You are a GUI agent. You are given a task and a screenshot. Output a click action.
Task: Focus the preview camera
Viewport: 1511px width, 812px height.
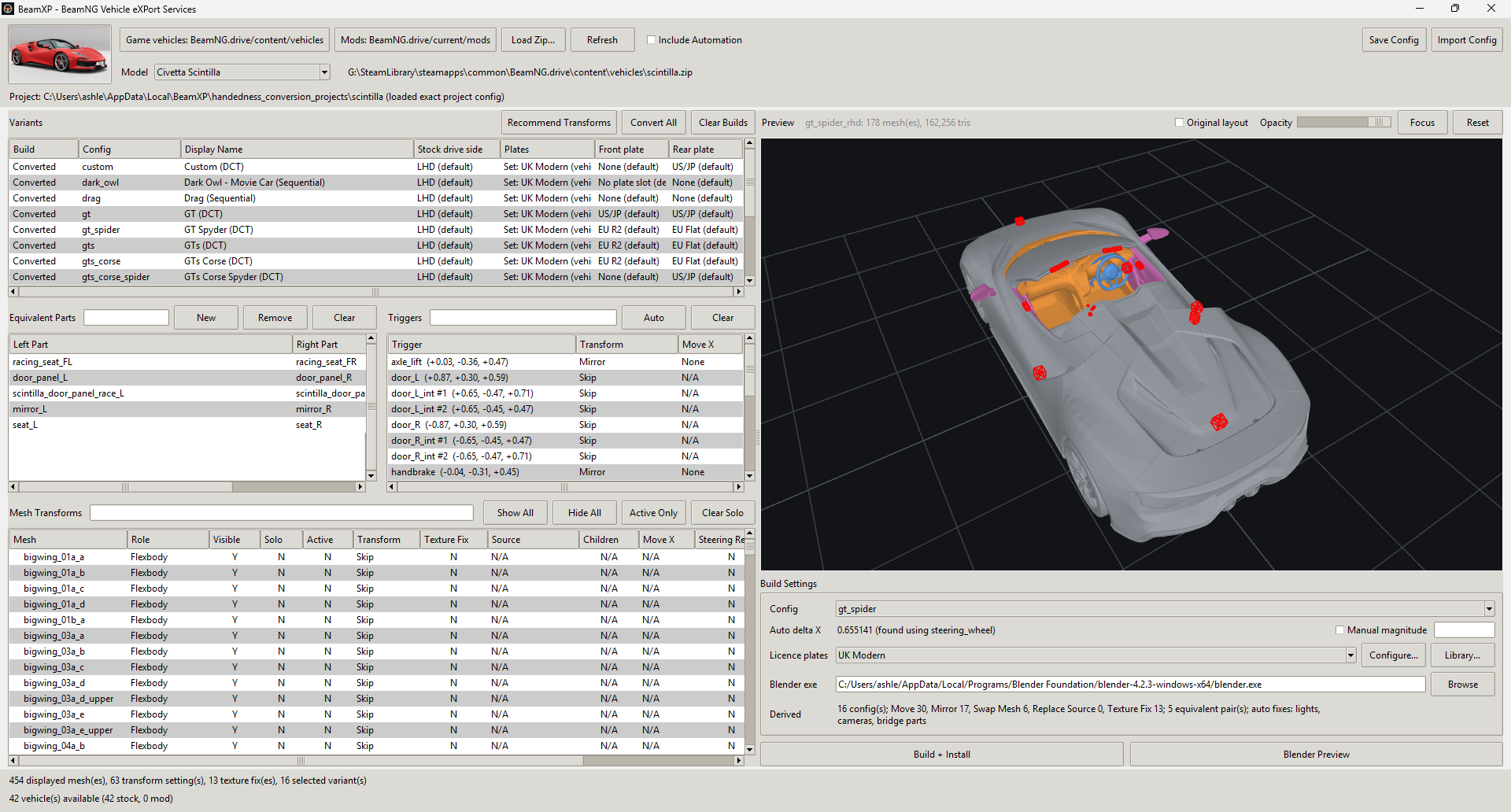click(x=1422, y=123)
